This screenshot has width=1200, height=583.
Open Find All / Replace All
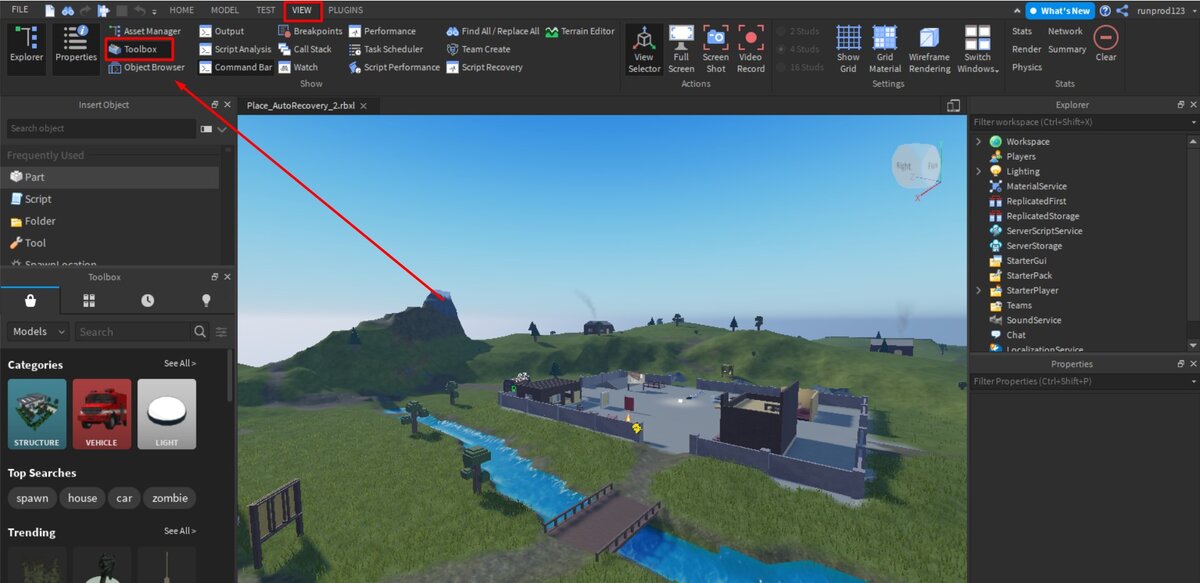[493, 31]
